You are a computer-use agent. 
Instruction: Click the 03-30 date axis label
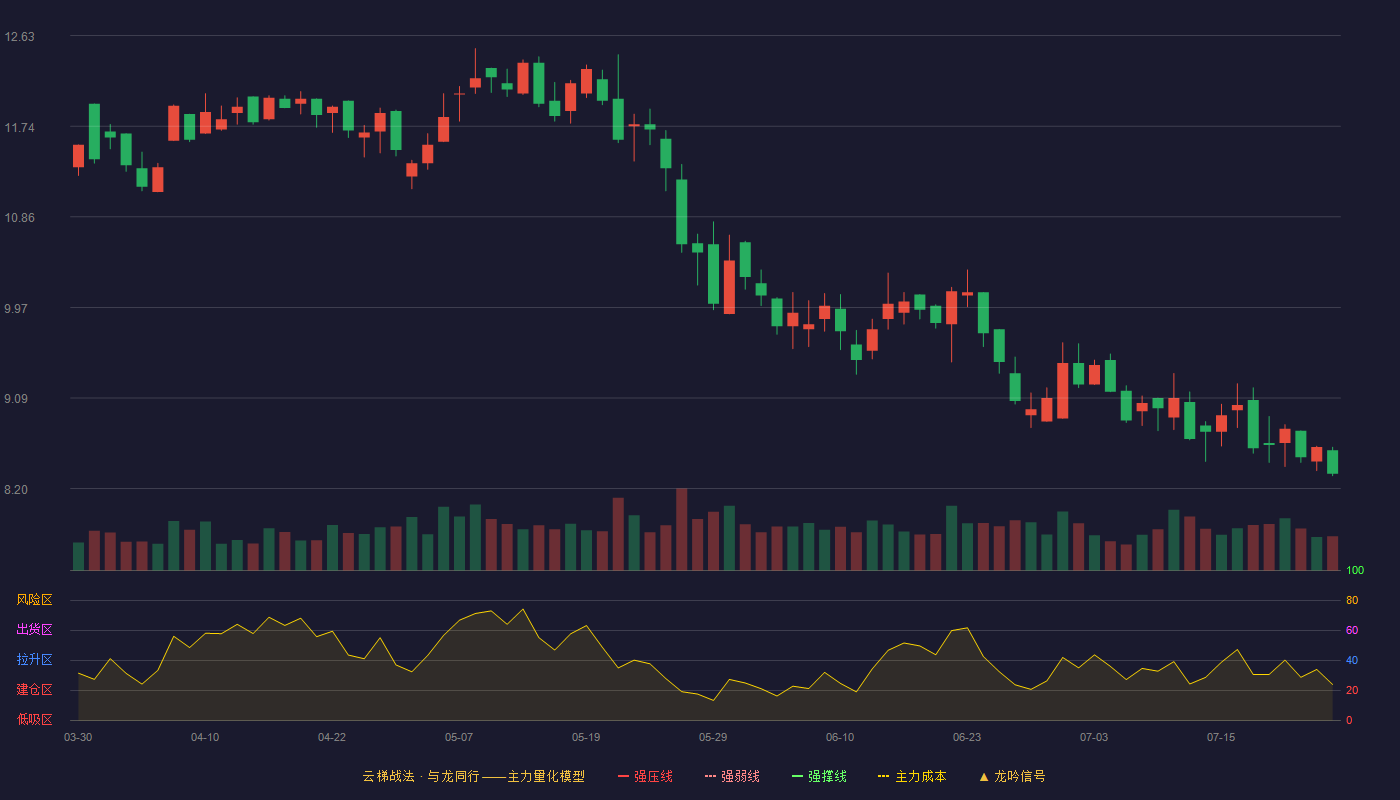click(x=78, y=737)
